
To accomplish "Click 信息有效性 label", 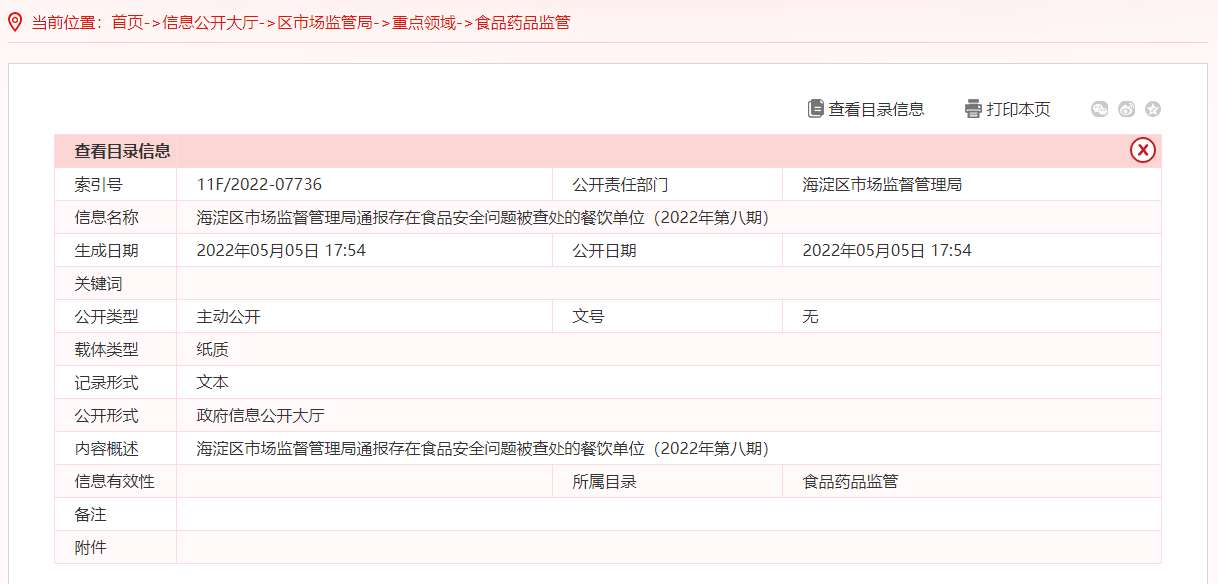I will 114,482.
